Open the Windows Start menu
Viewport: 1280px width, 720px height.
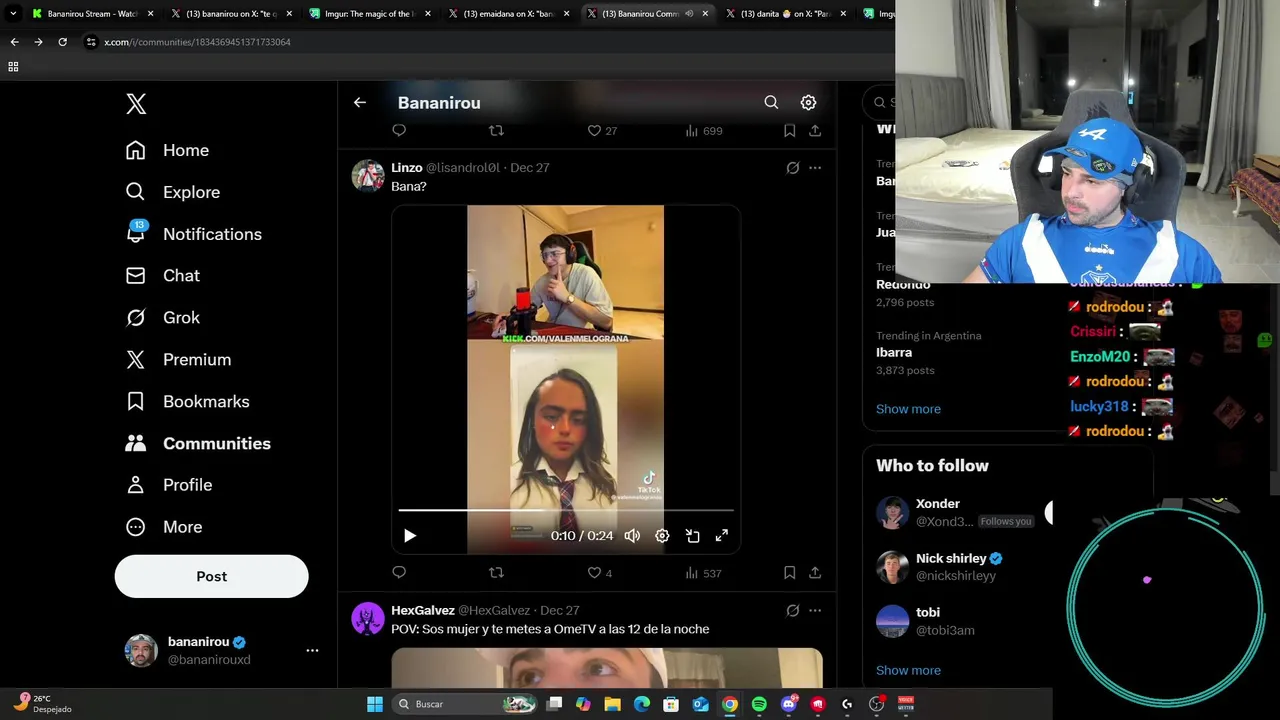click(x=375, y=704)
